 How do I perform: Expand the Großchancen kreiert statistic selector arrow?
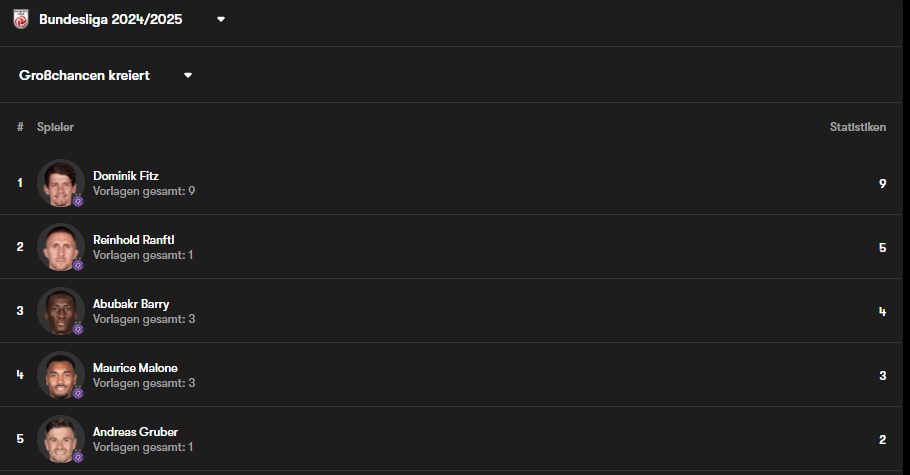pos(187,75)
